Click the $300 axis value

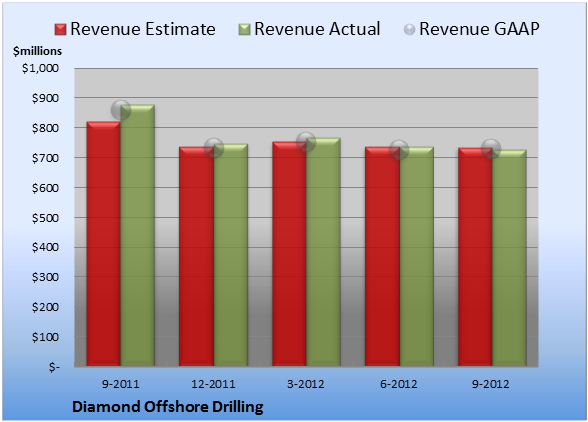tap(45, 277)
